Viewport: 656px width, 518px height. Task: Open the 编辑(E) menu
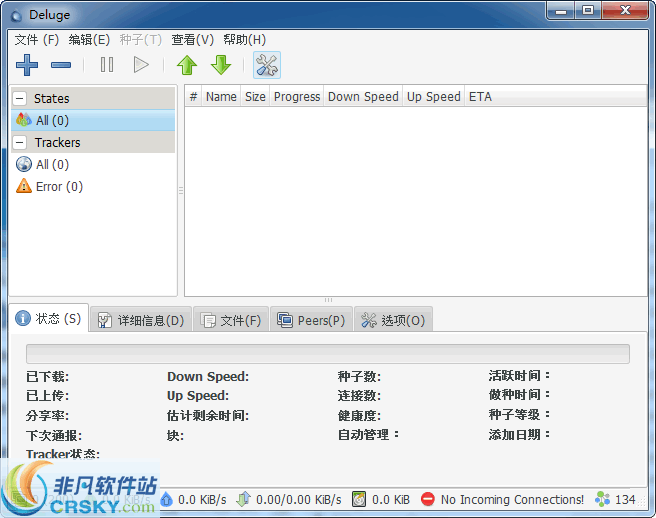89,40
